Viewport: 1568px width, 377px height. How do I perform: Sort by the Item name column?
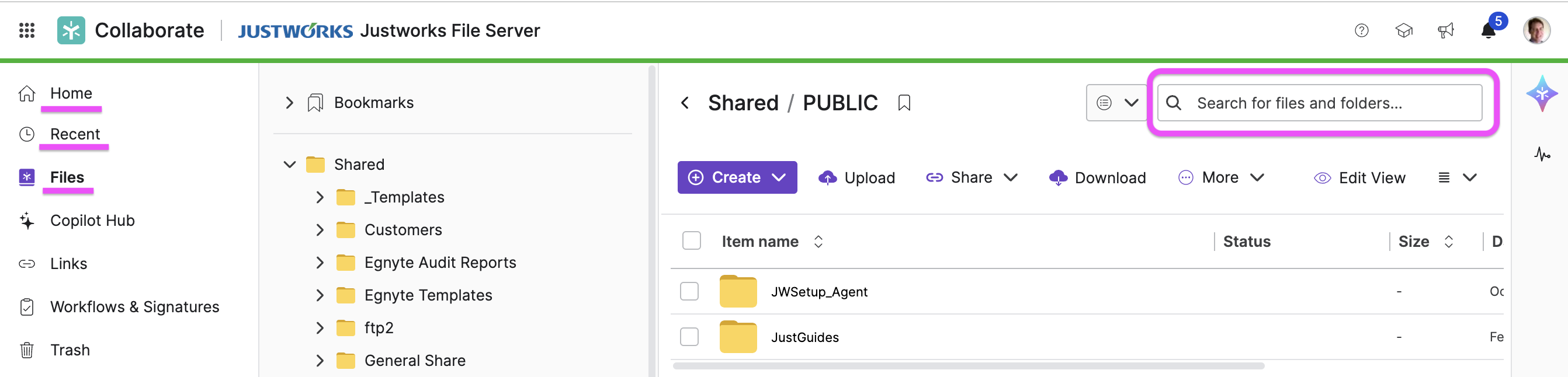click(772, 242)
